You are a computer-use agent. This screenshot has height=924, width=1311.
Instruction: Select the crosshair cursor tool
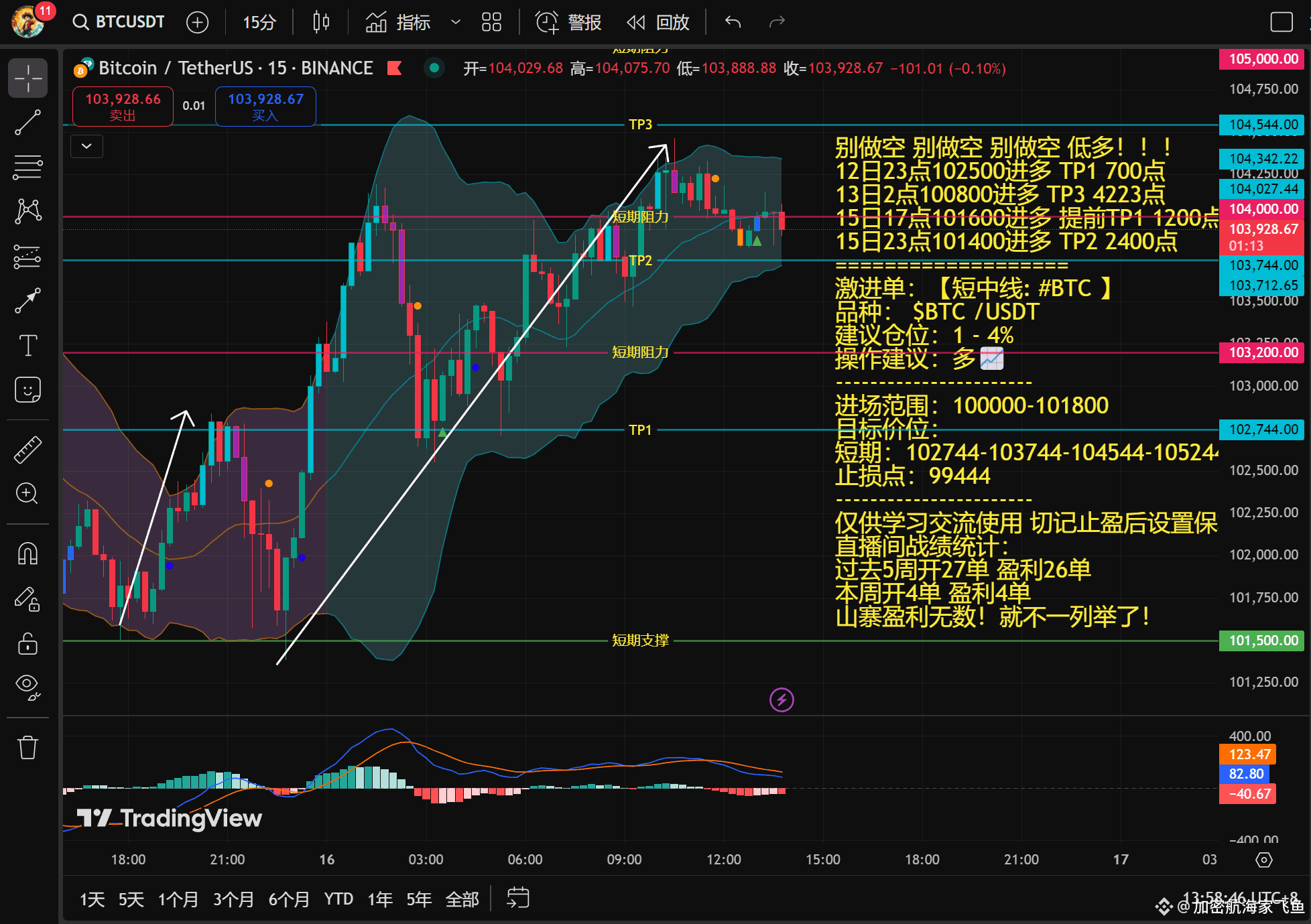coord(27,78)
